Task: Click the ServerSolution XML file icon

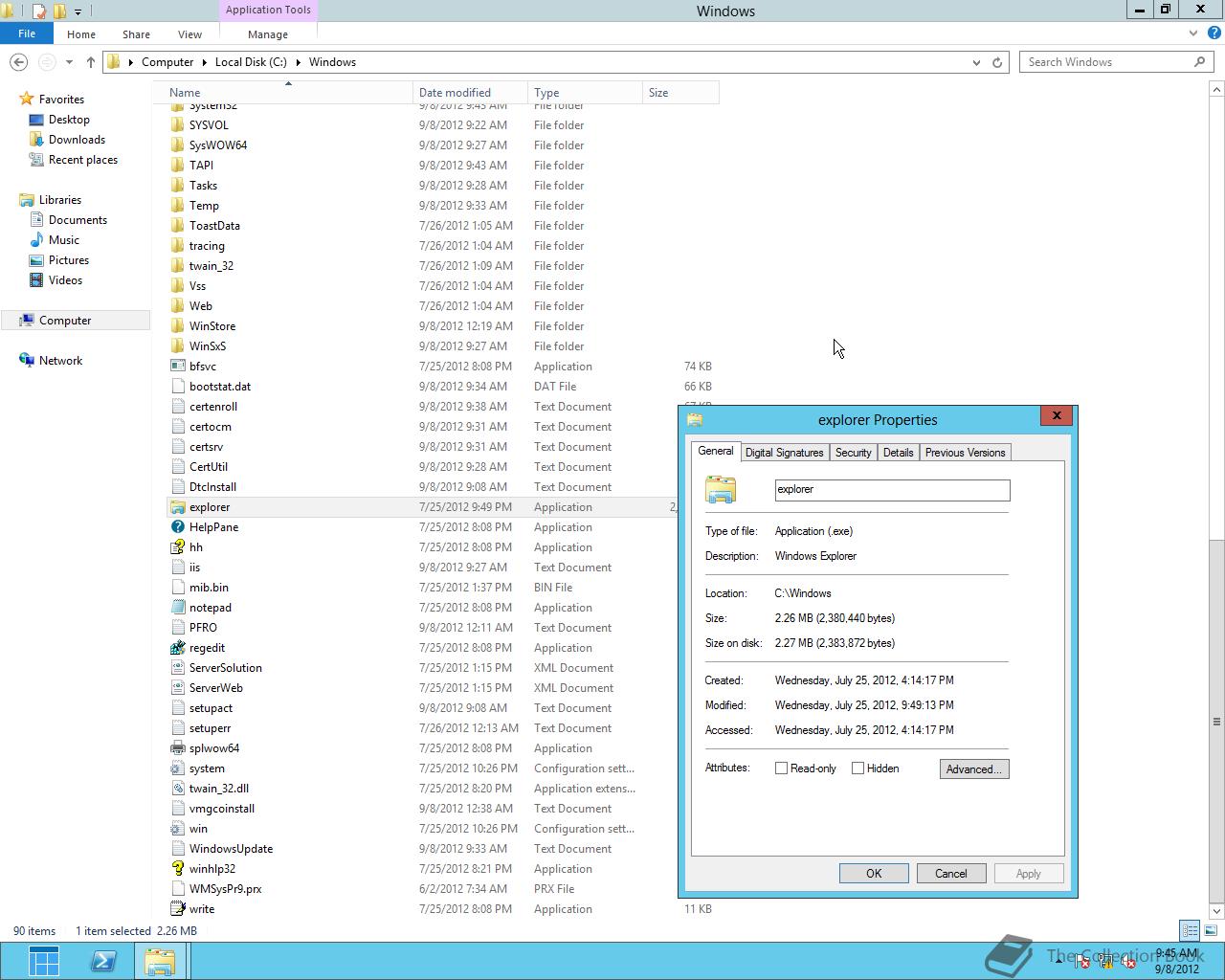Action: [x=177, y=668]
